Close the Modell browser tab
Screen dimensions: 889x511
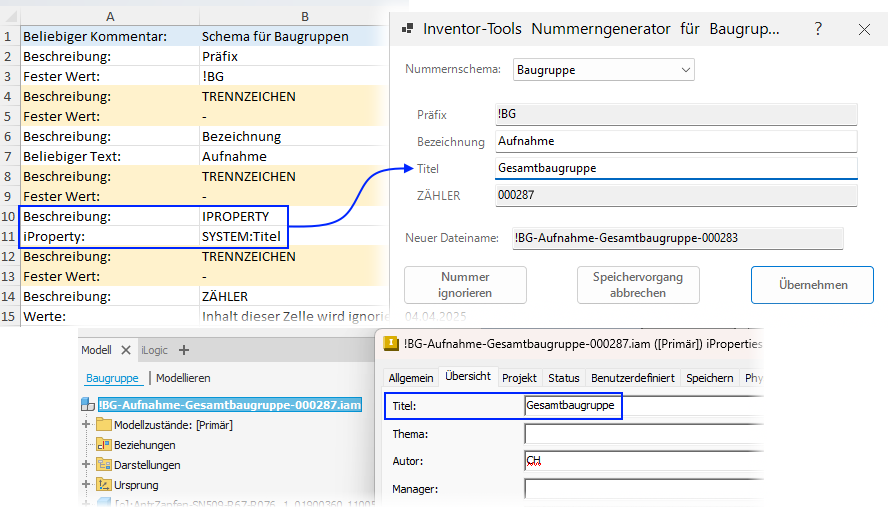(126, 350)
